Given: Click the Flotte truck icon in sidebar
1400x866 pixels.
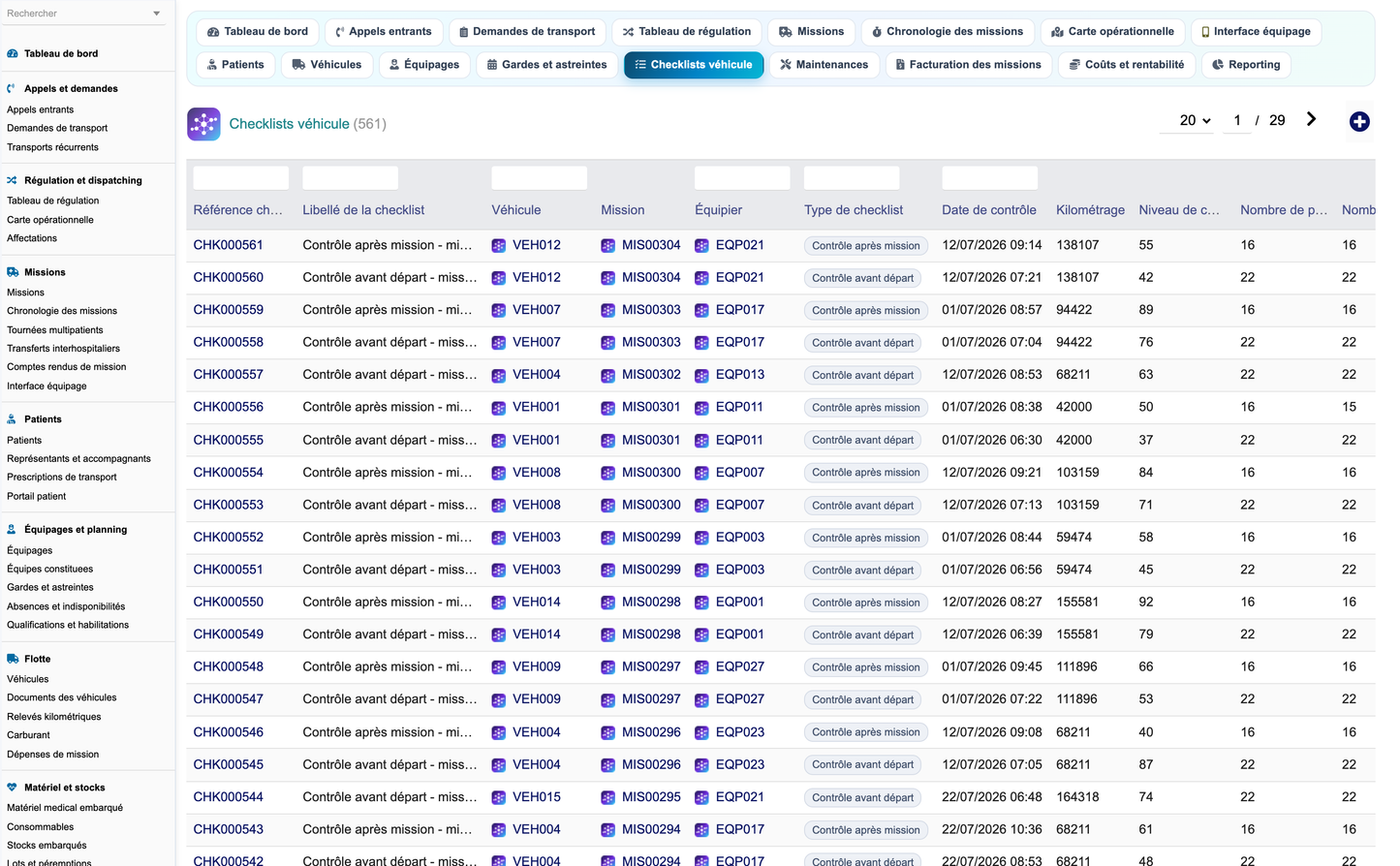Looking at the screenshot, I should (13, 659).
